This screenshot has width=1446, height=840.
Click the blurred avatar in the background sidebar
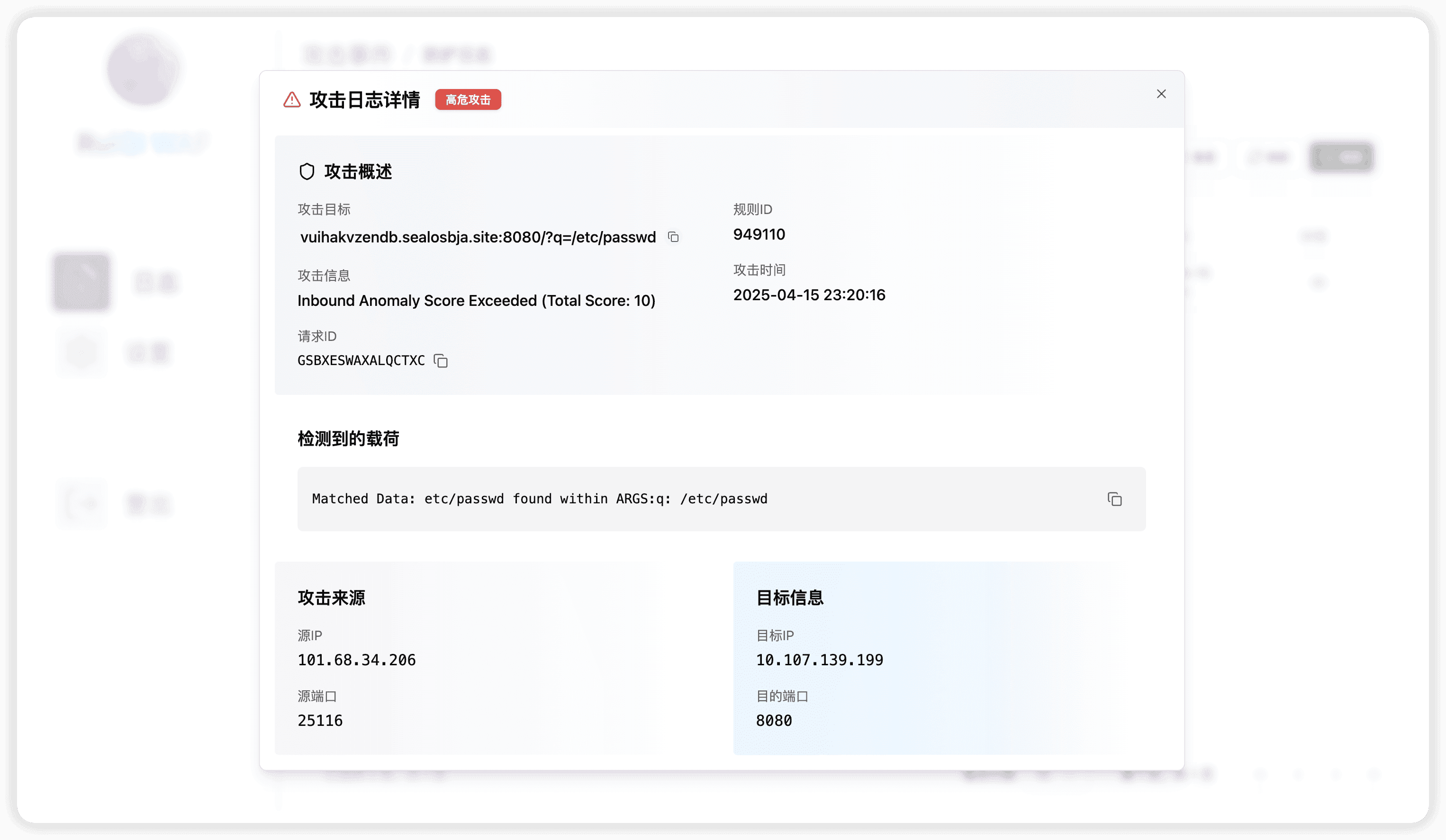coord(143,69)
